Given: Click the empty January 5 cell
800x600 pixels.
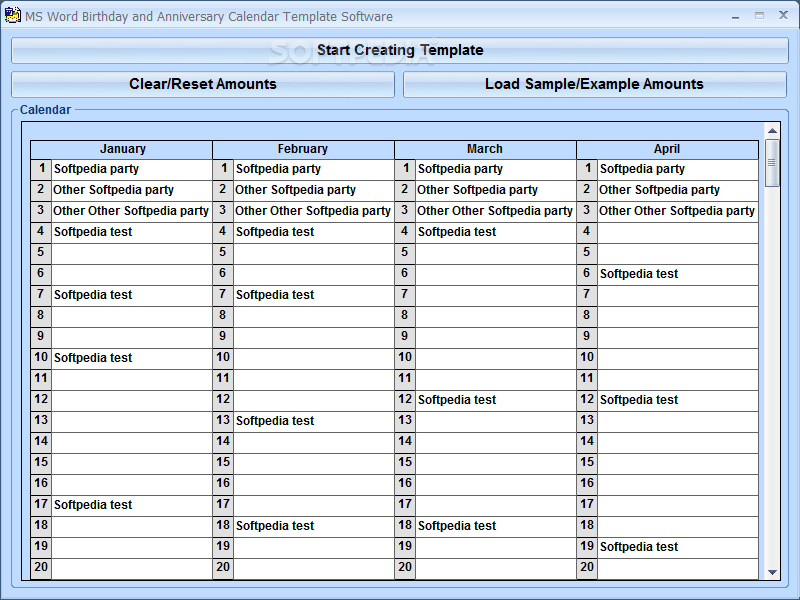Looking at the screenshot, I should [x=132, y=253].
